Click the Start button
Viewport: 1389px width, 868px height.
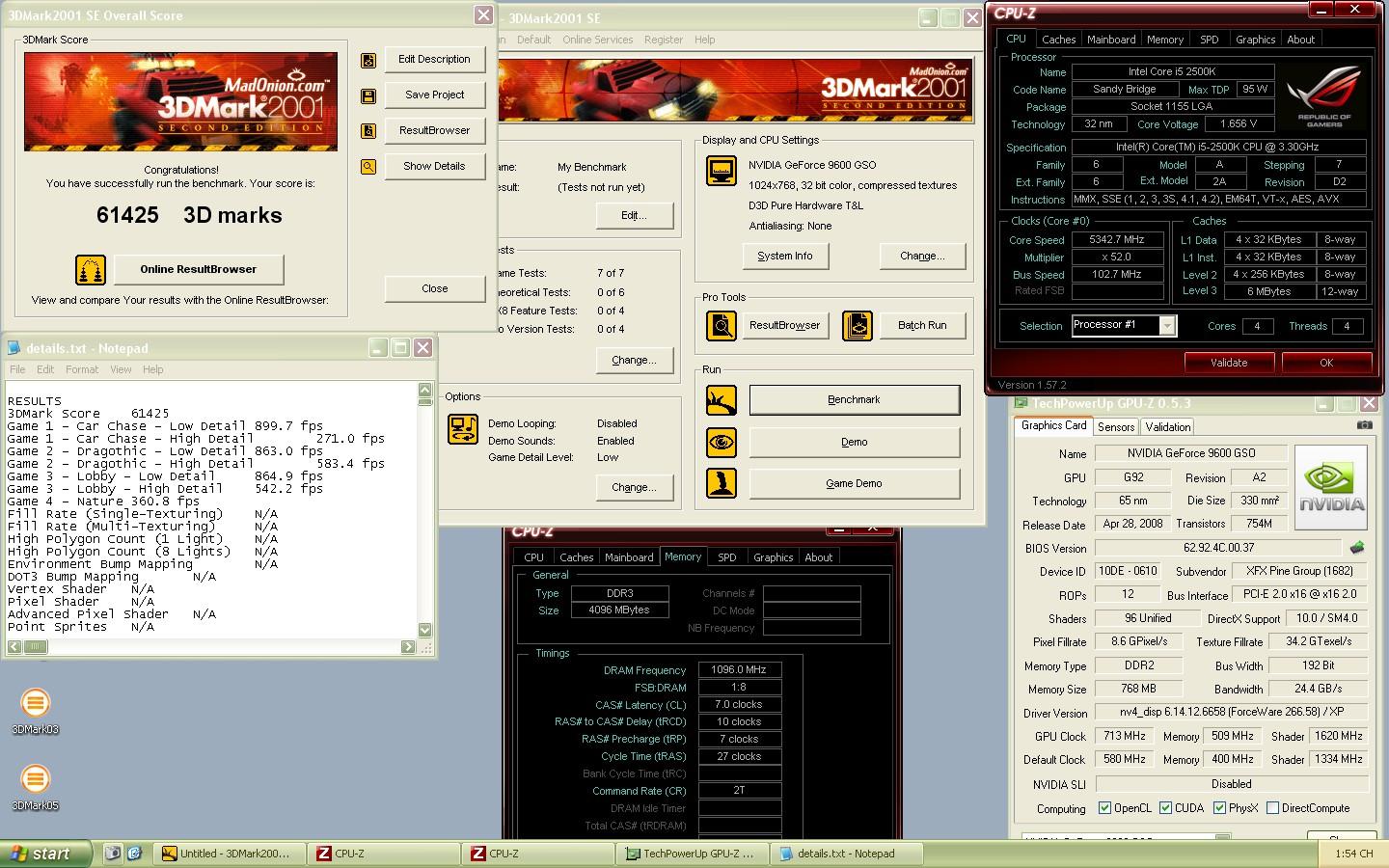[45, 854]
